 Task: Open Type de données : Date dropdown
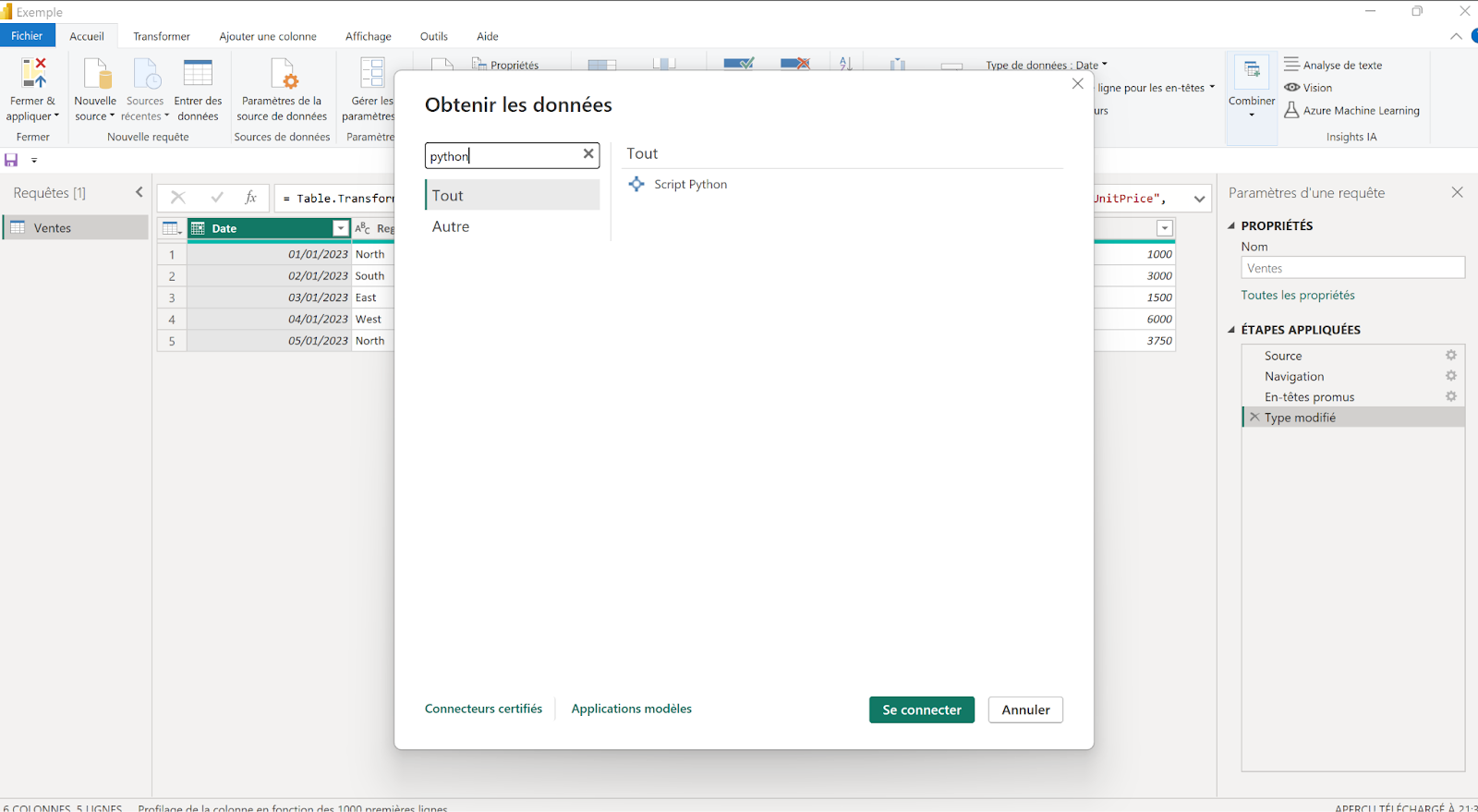point(1046,65)
